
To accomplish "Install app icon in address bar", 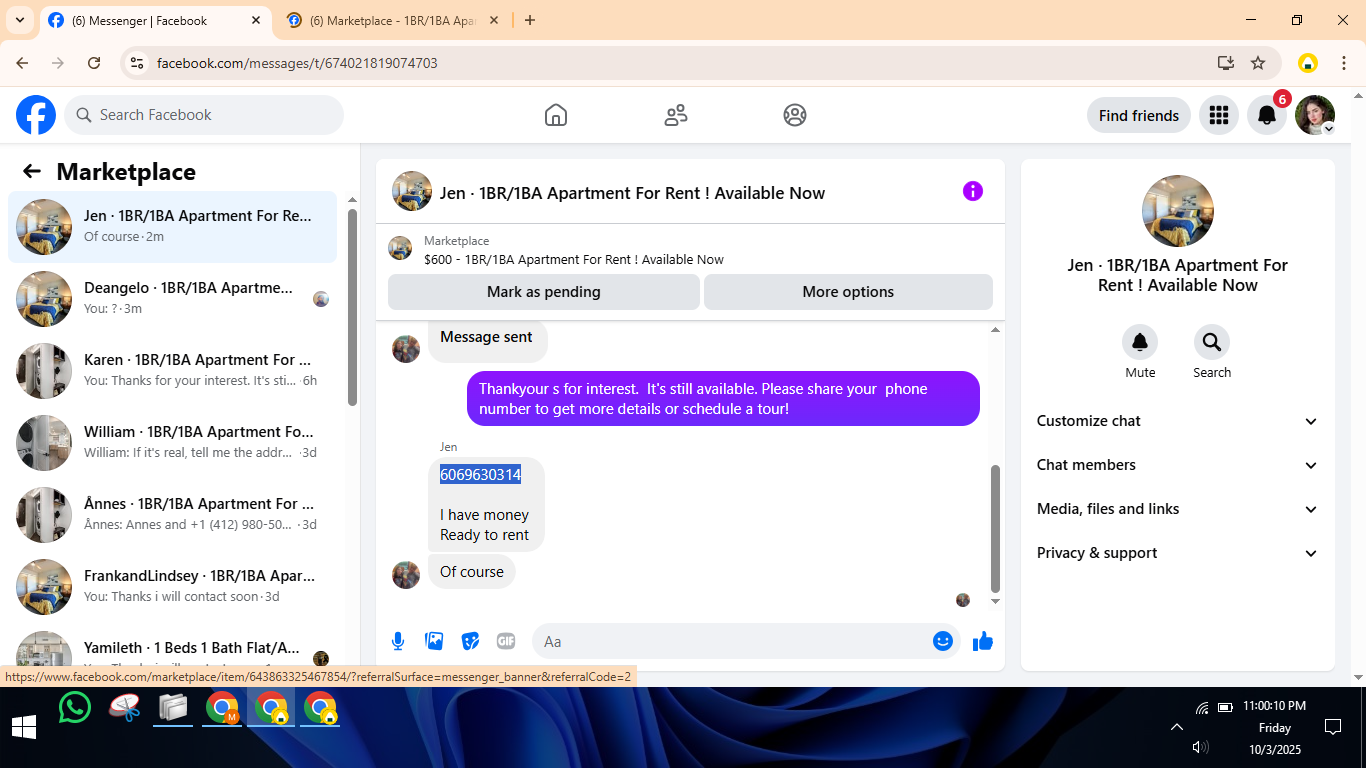I will pyautogui.click(x=1226, y=63).
